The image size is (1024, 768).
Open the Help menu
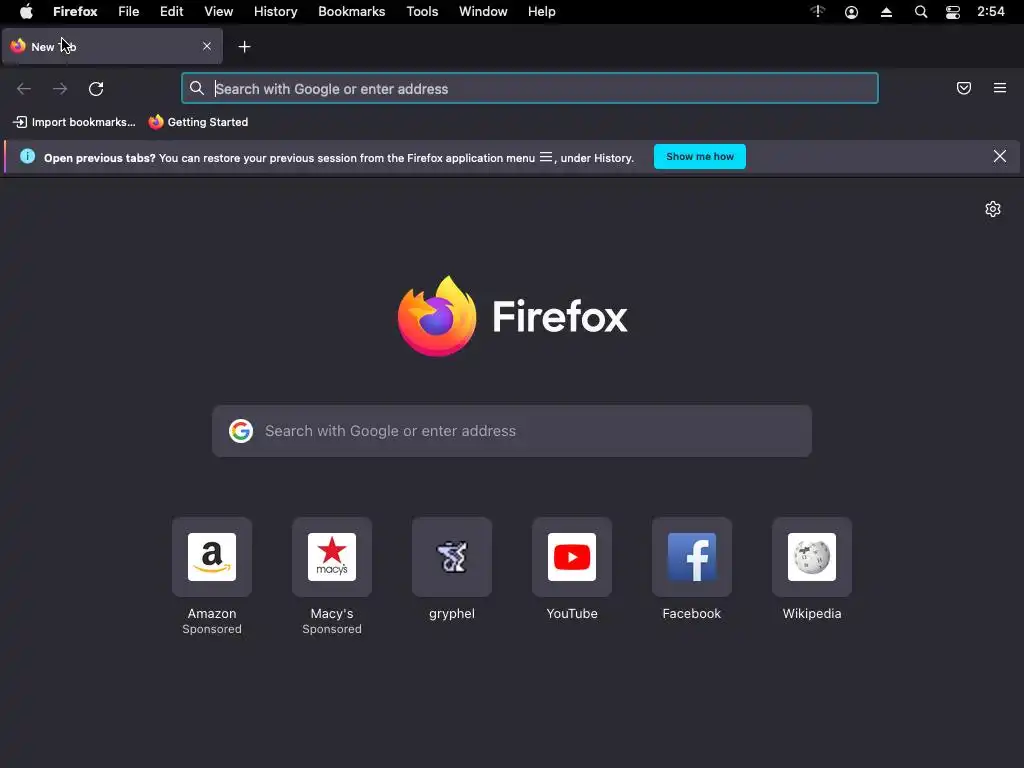point(541,12)
